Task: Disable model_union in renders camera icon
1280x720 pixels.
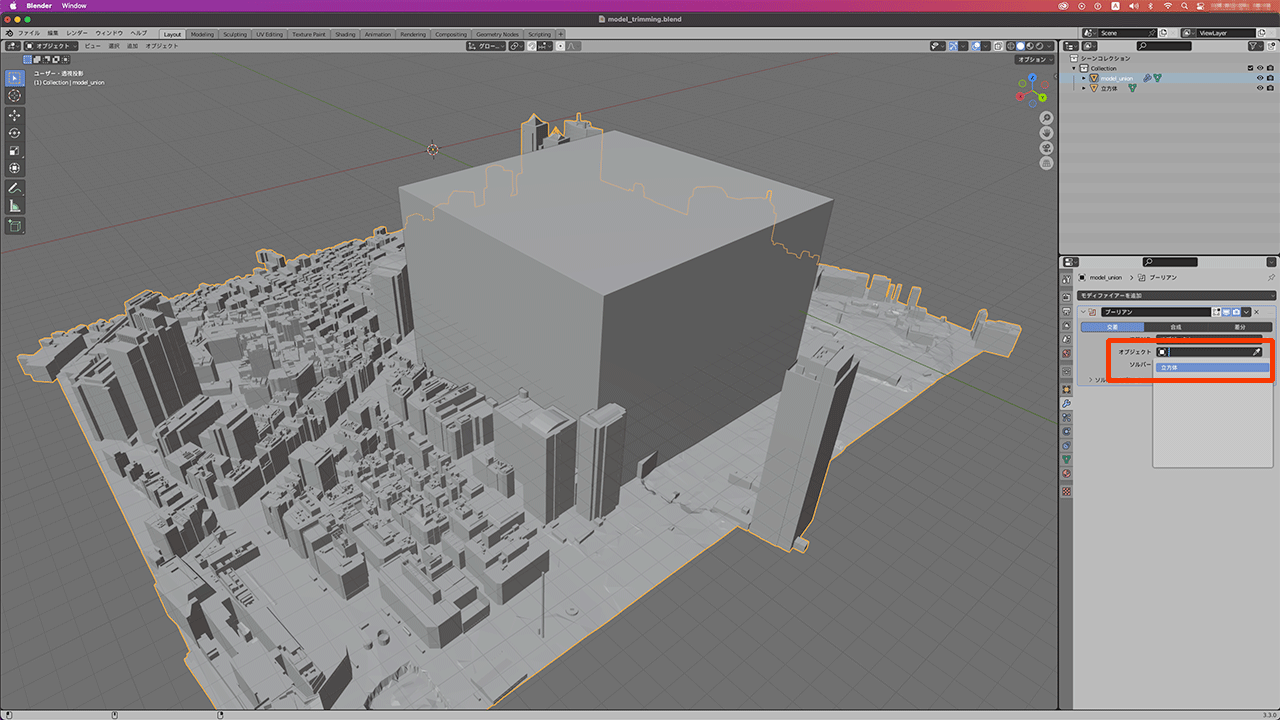Action: (1270, 78)
